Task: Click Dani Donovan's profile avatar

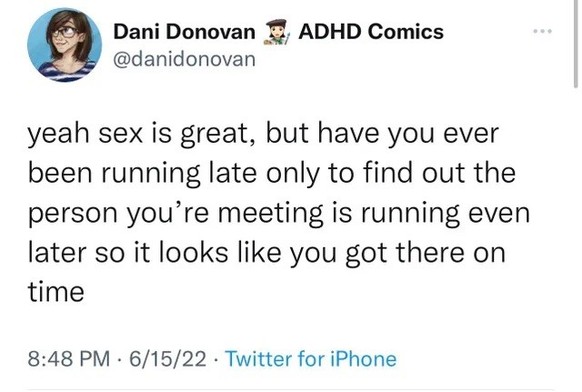Action: pos(65,45)
